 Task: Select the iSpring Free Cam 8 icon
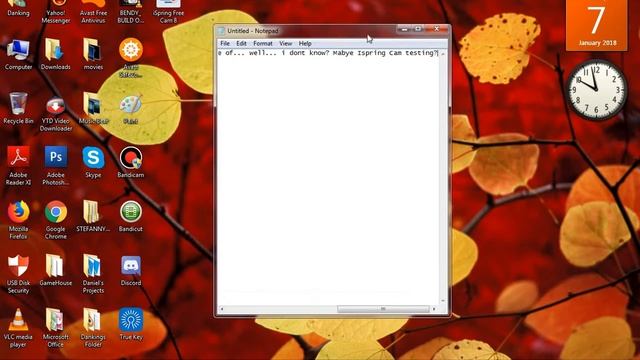(168, 11)
